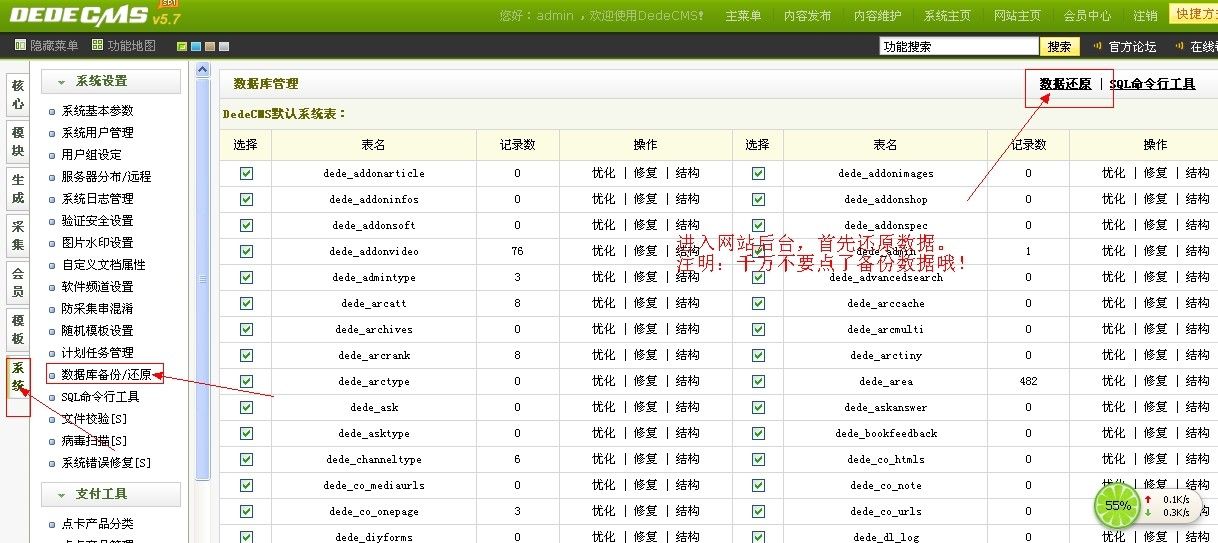Open 系统用户管理 in the sidebar
Viewport: 1218px width, 543px height.
(x=97, y=133)
